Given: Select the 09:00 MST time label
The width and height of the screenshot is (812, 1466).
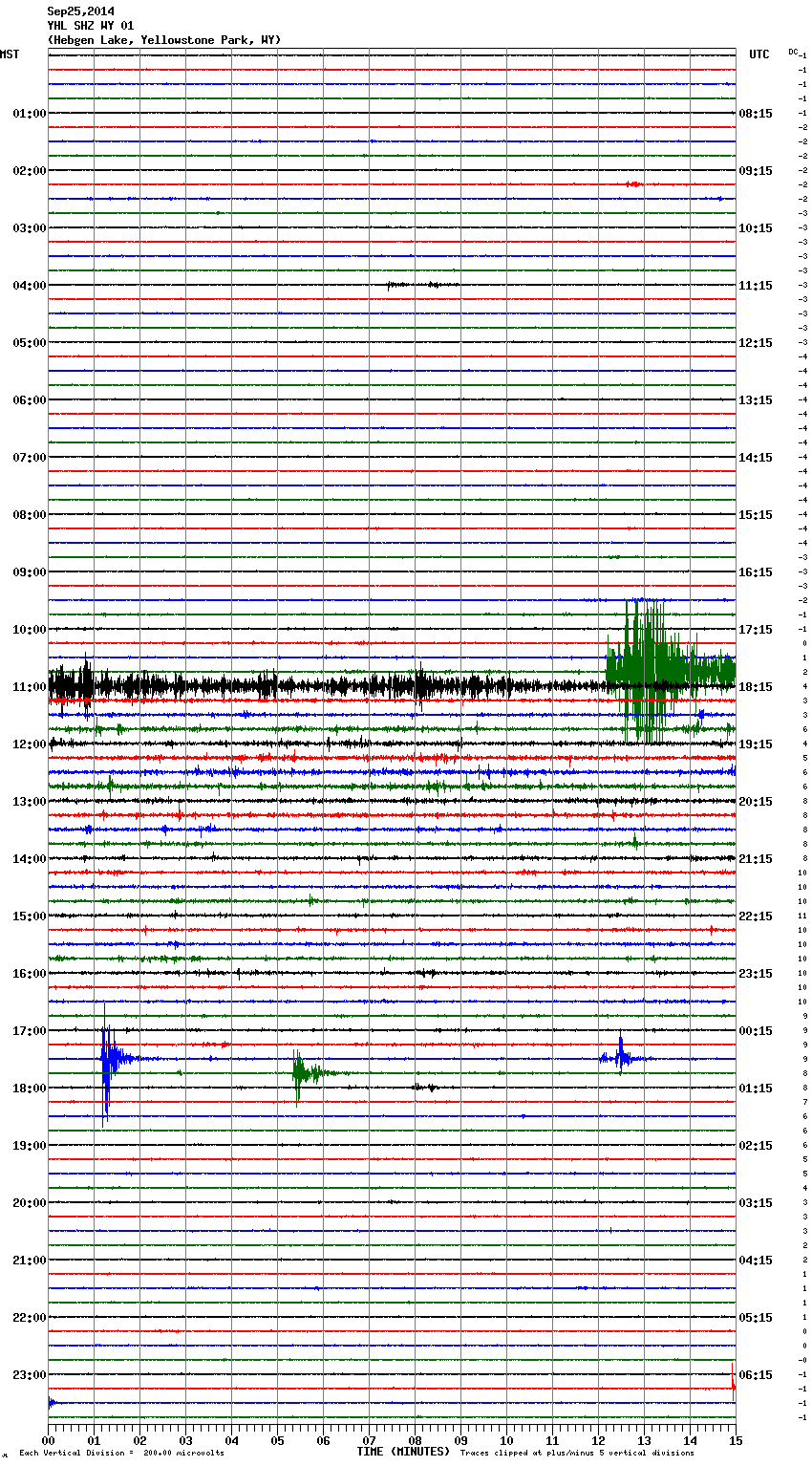Looking at the screenshot, I should pos(29,572).
